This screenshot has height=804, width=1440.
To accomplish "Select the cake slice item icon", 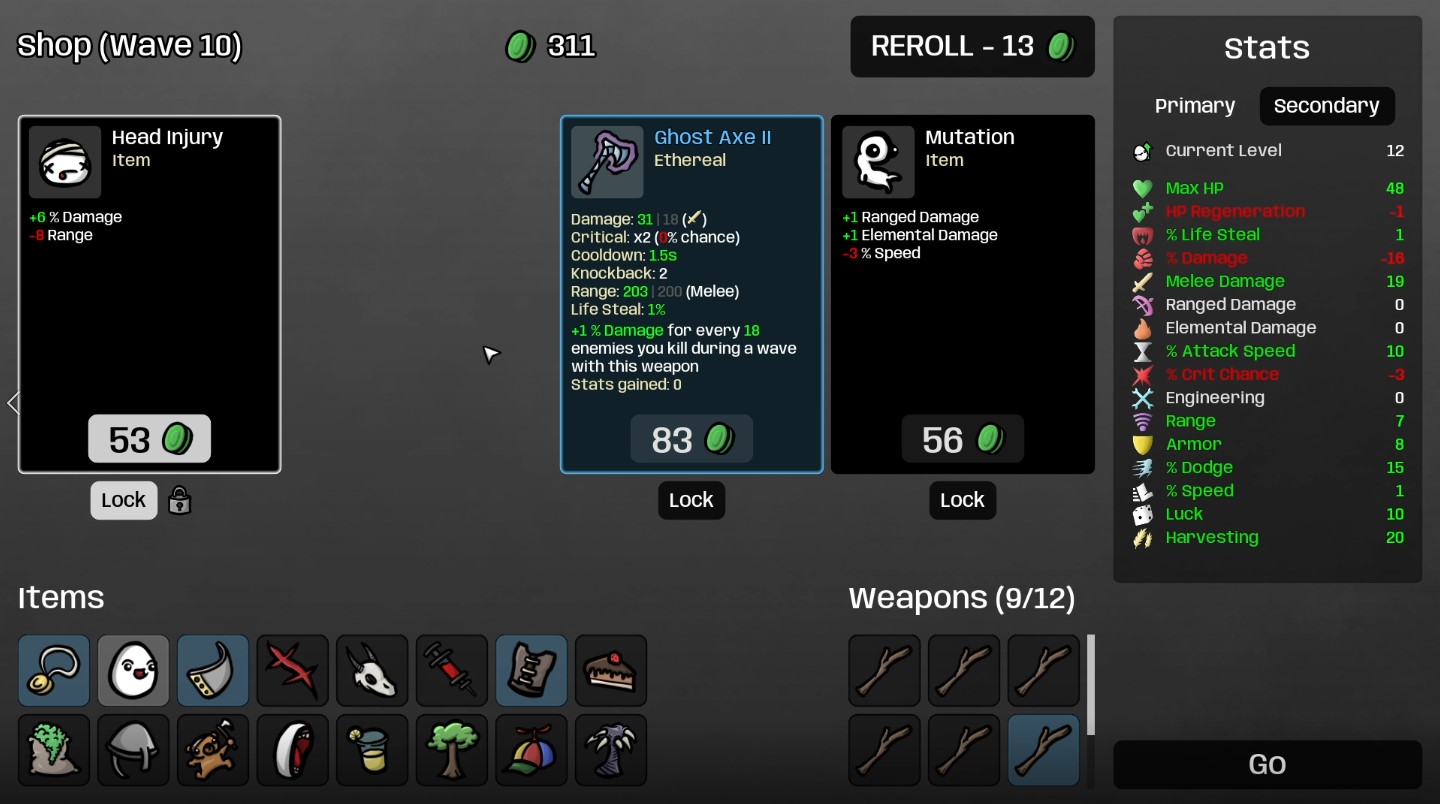I will pos(611,670).
